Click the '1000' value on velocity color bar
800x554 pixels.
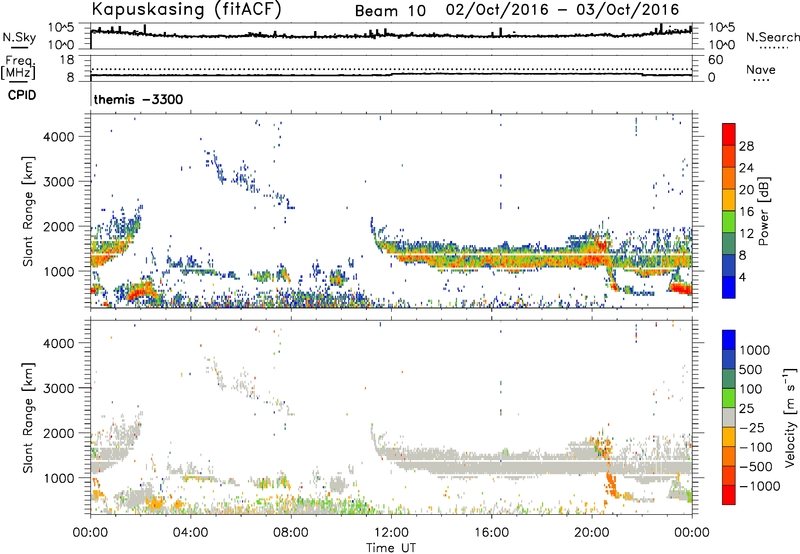tap(755, 350)
